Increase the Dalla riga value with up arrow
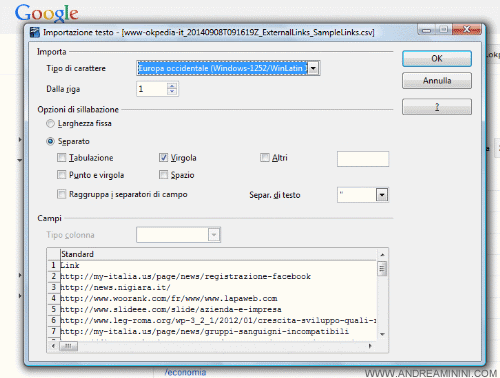 (172, 86)
